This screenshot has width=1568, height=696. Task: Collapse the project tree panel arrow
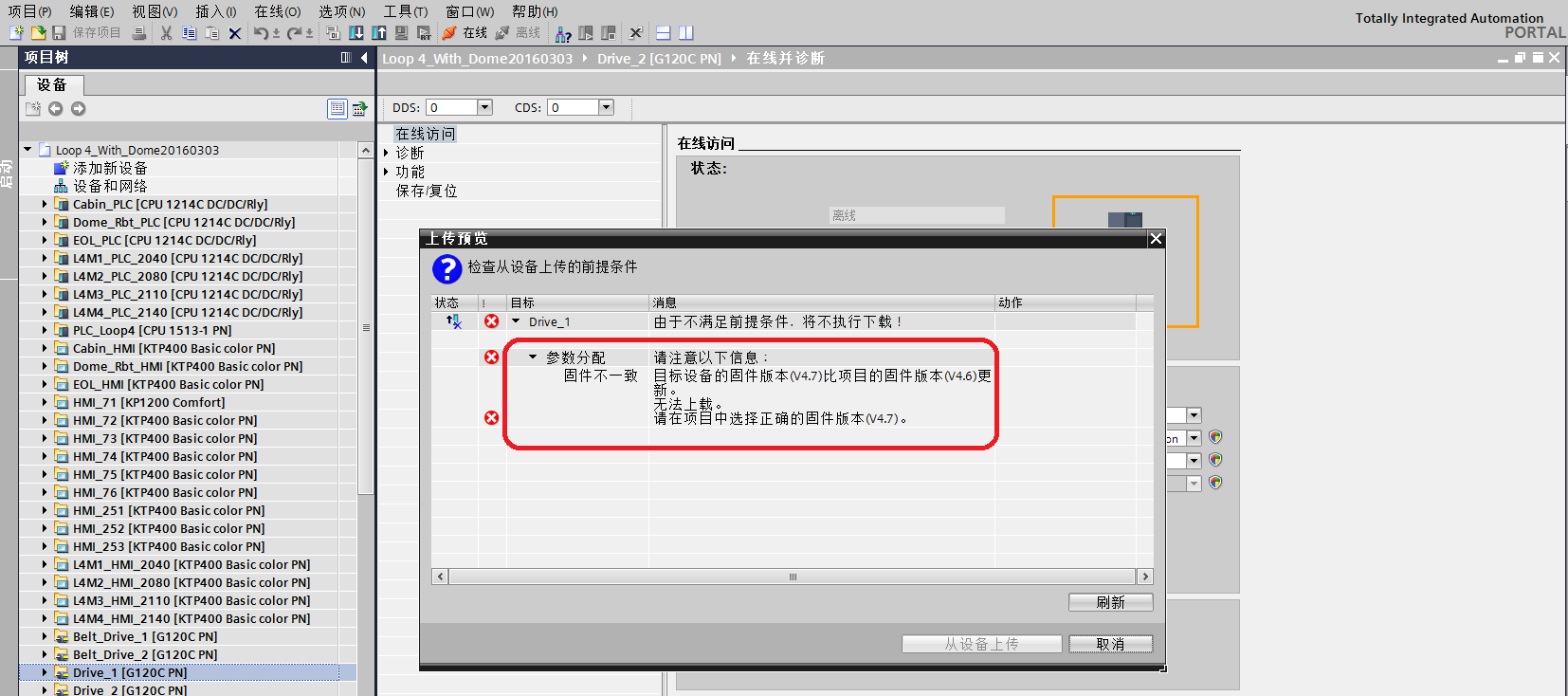click(364, 58)
